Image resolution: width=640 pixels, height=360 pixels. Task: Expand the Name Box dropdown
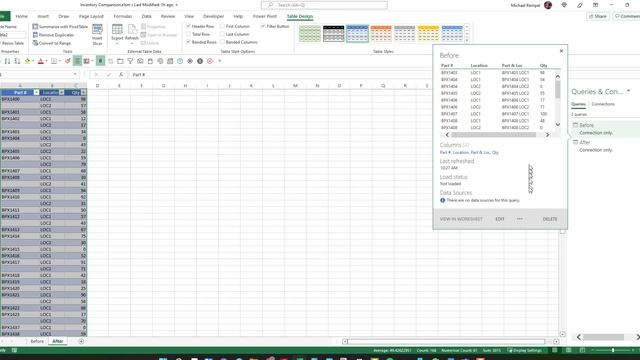point(75,75)
